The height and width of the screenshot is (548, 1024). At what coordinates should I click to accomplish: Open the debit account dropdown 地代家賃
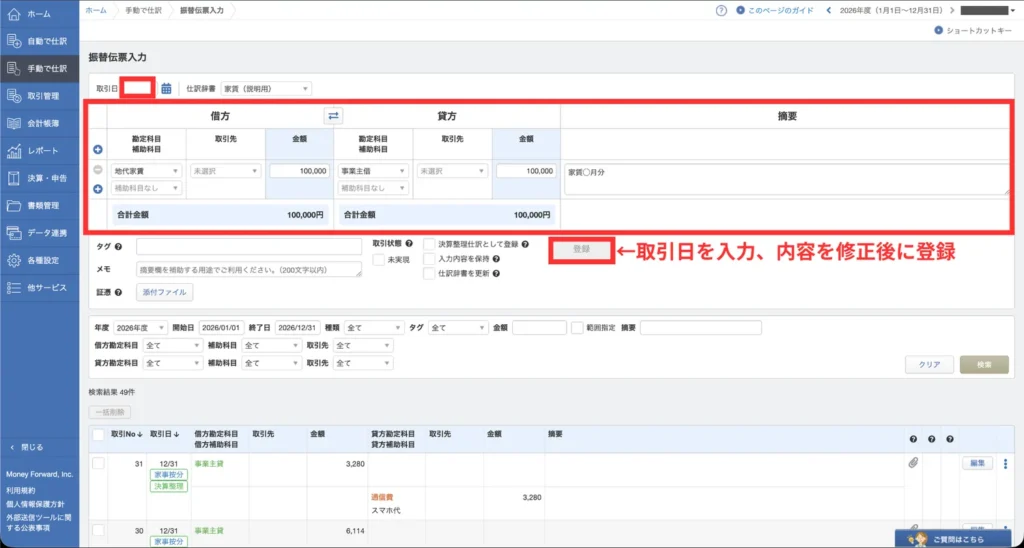[x=146, y=171]
